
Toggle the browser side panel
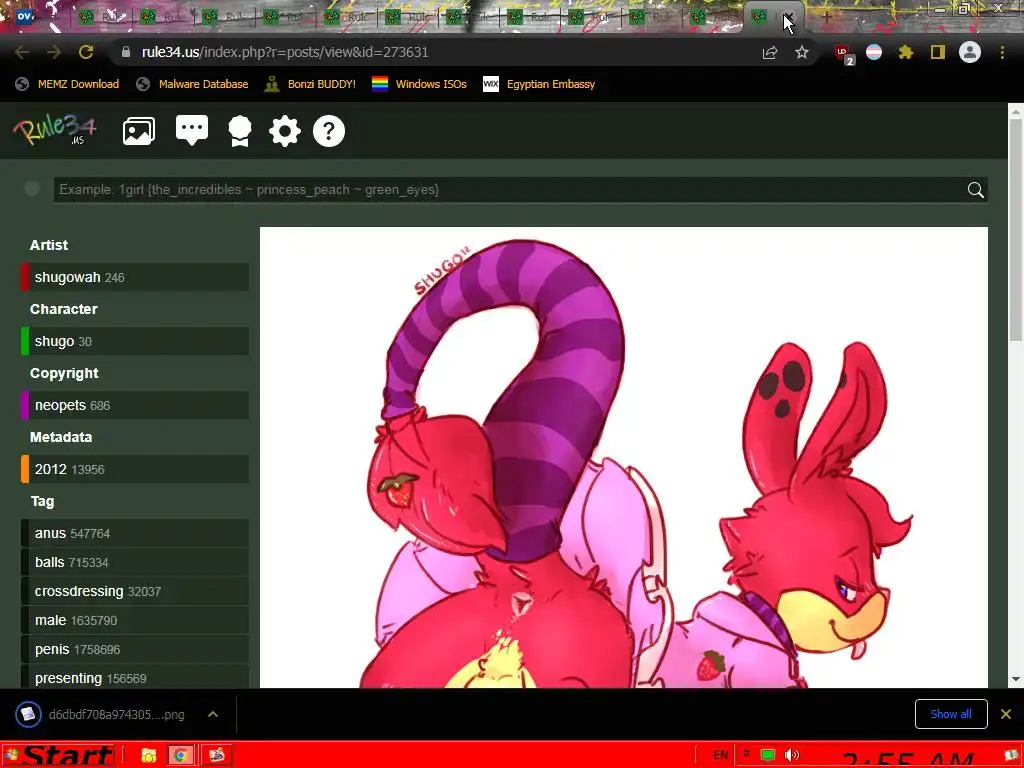pos(938,52)
